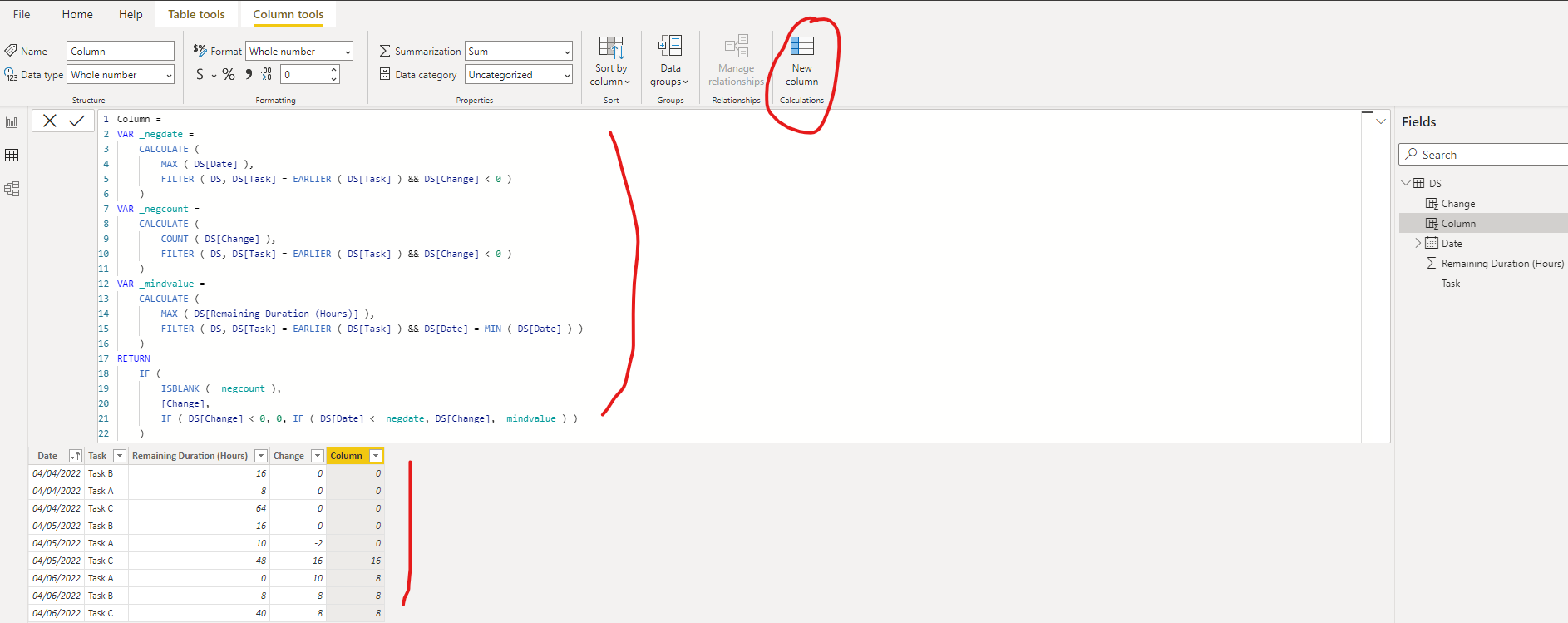The width and height of the screenshot is (1568, 623).
Task: Switch to the Table tools tab
Action: (196, 14)
